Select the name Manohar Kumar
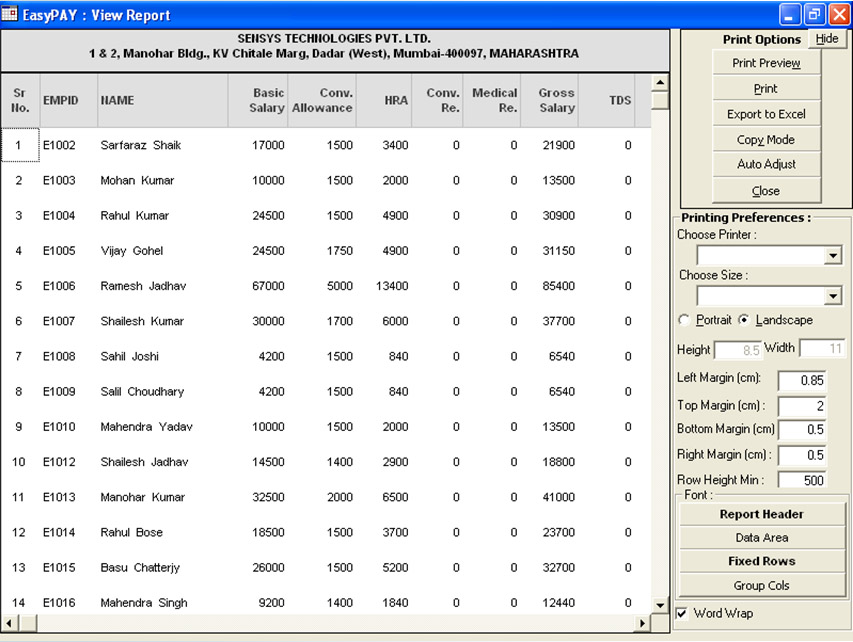This screenshot has width=853, height=642. point(143,497)
